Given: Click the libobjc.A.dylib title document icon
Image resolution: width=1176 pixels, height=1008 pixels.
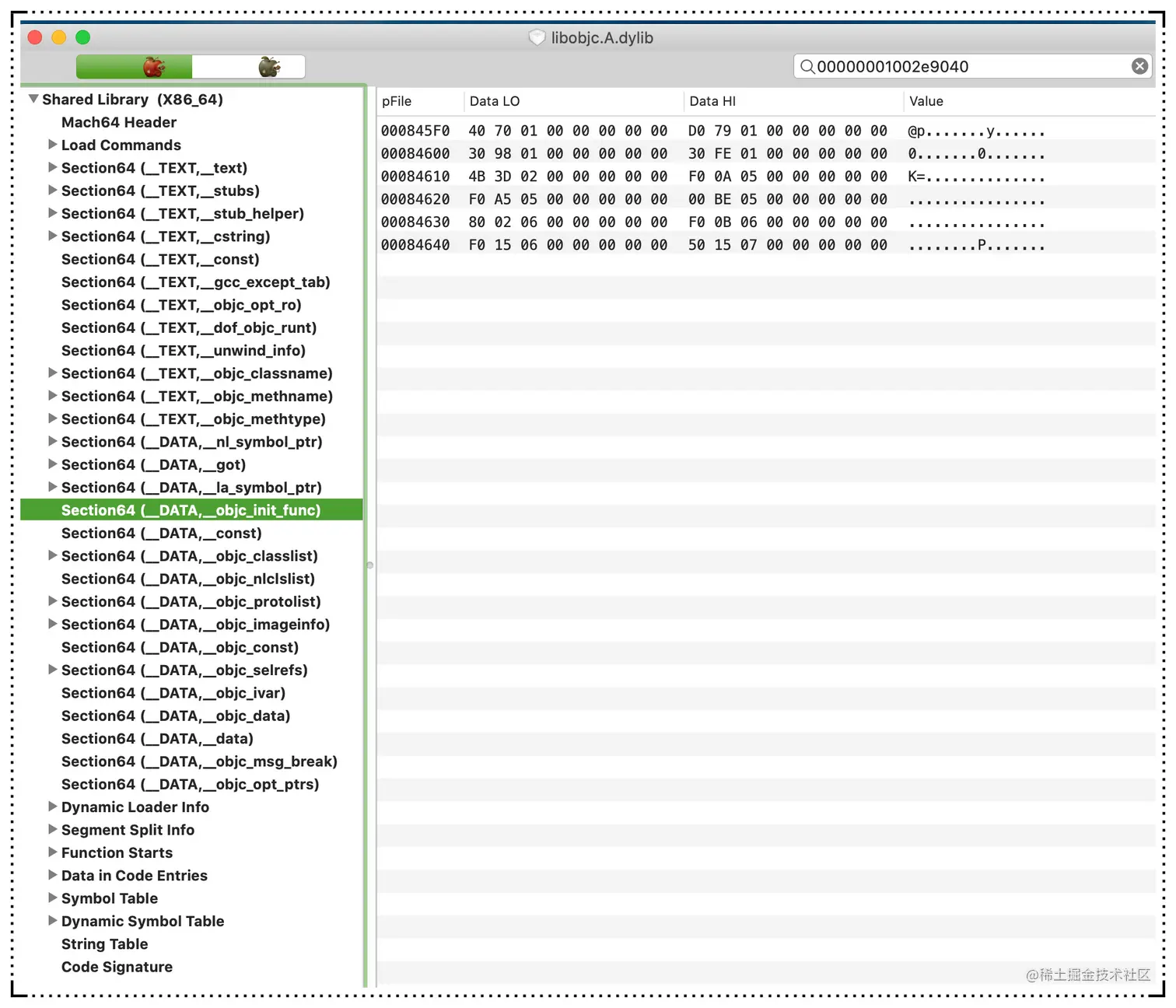Looking at the screenshot, I should pos(537,37).
